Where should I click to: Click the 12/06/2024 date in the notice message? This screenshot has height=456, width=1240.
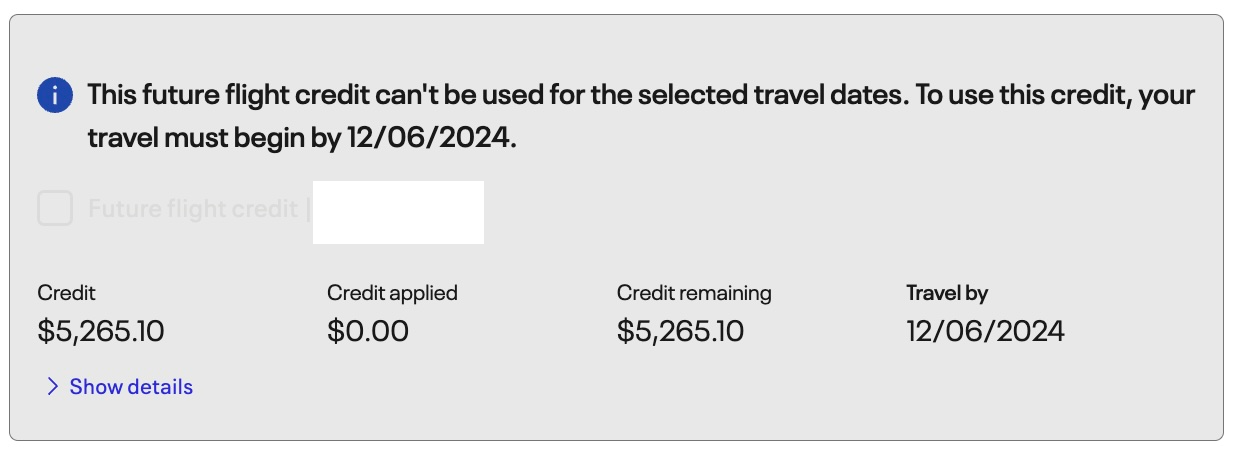(430, 139)
